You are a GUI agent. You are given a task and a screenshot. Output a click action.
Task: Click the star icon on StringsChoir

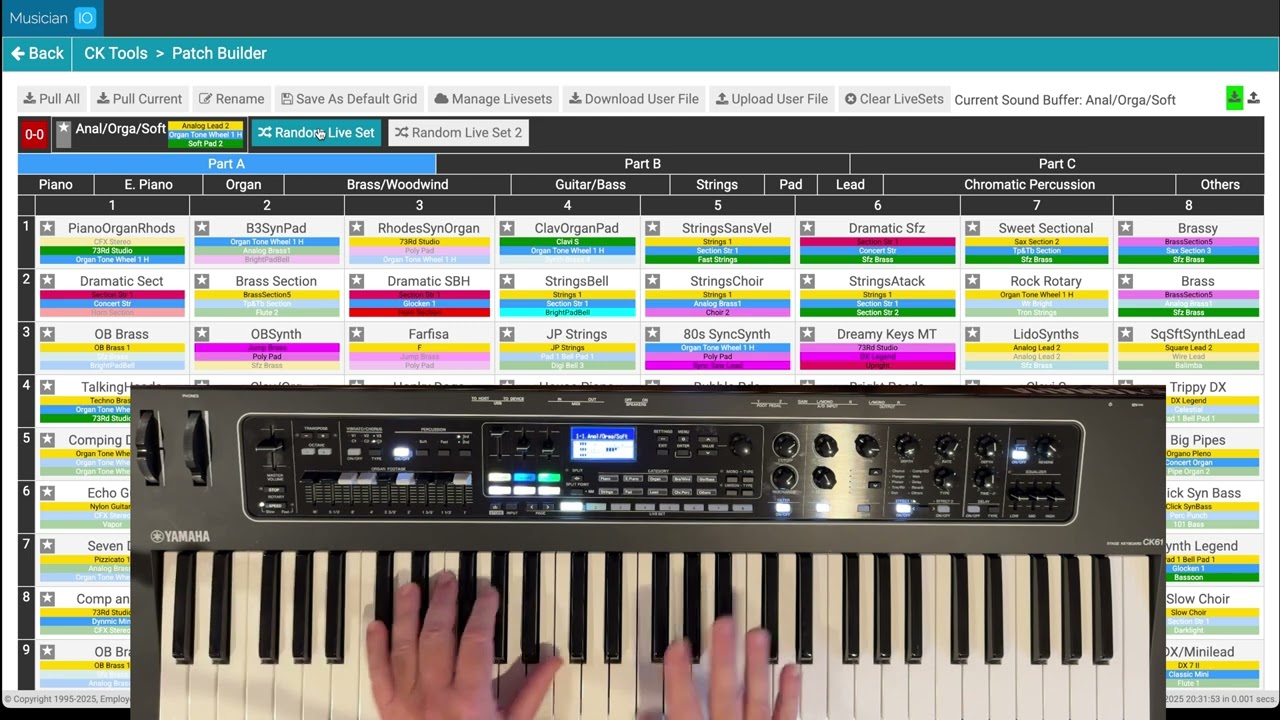pyautogui.click(x=652, y=281)
